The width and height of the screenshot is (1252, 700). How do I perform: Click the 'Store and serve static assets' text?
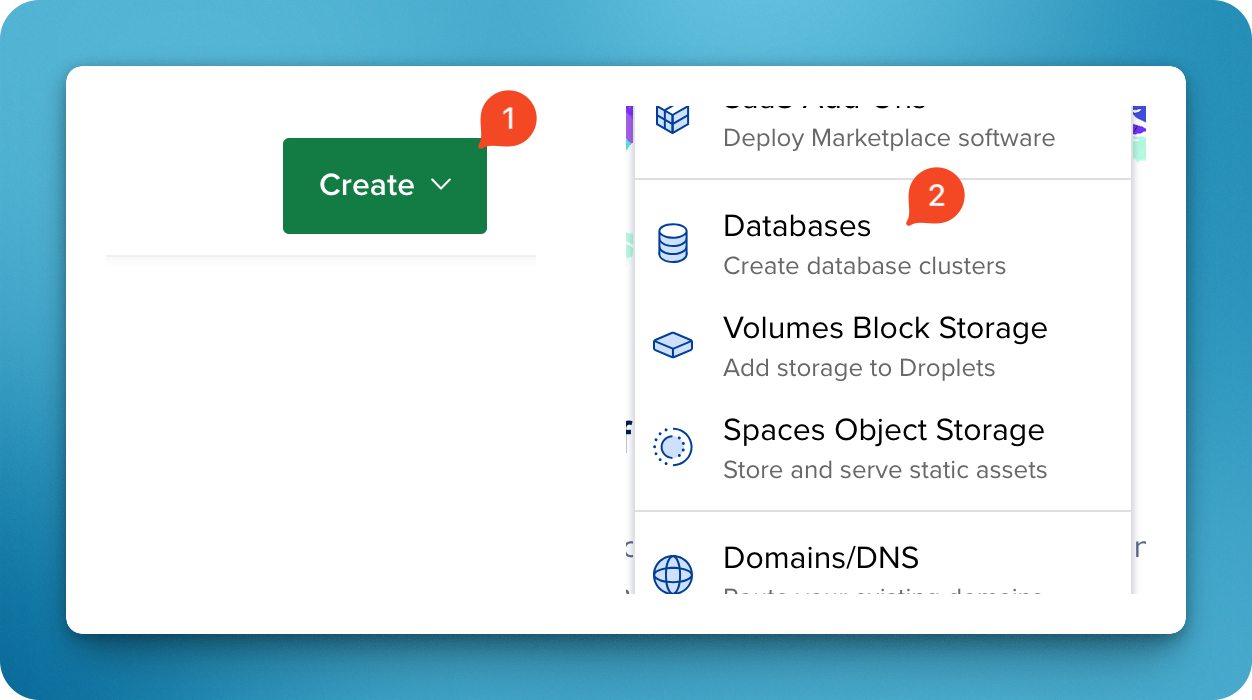tap(884, 470)
